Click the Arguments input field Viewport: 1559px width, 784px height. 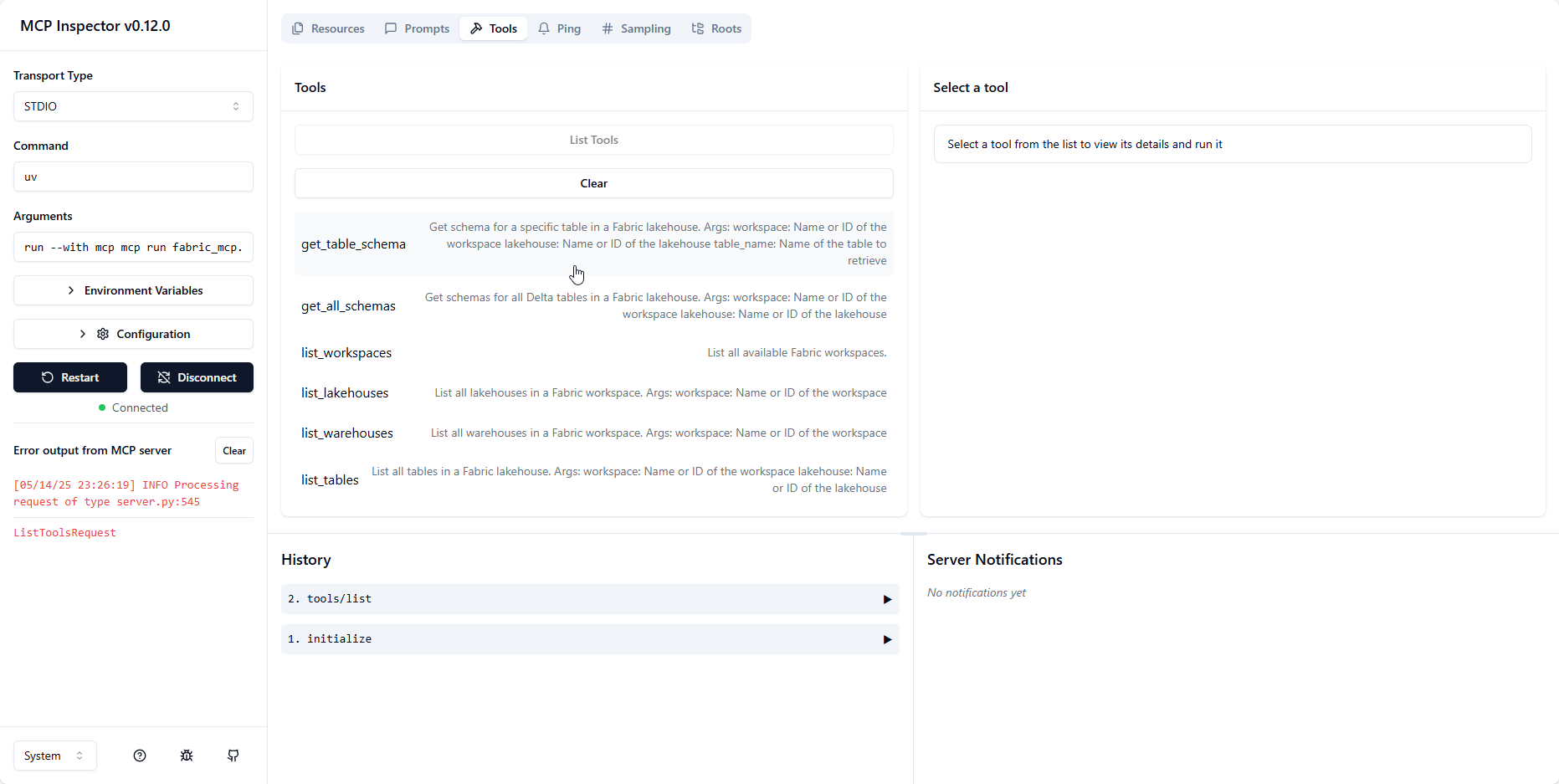pyautogui.click(x=133, y=247)
